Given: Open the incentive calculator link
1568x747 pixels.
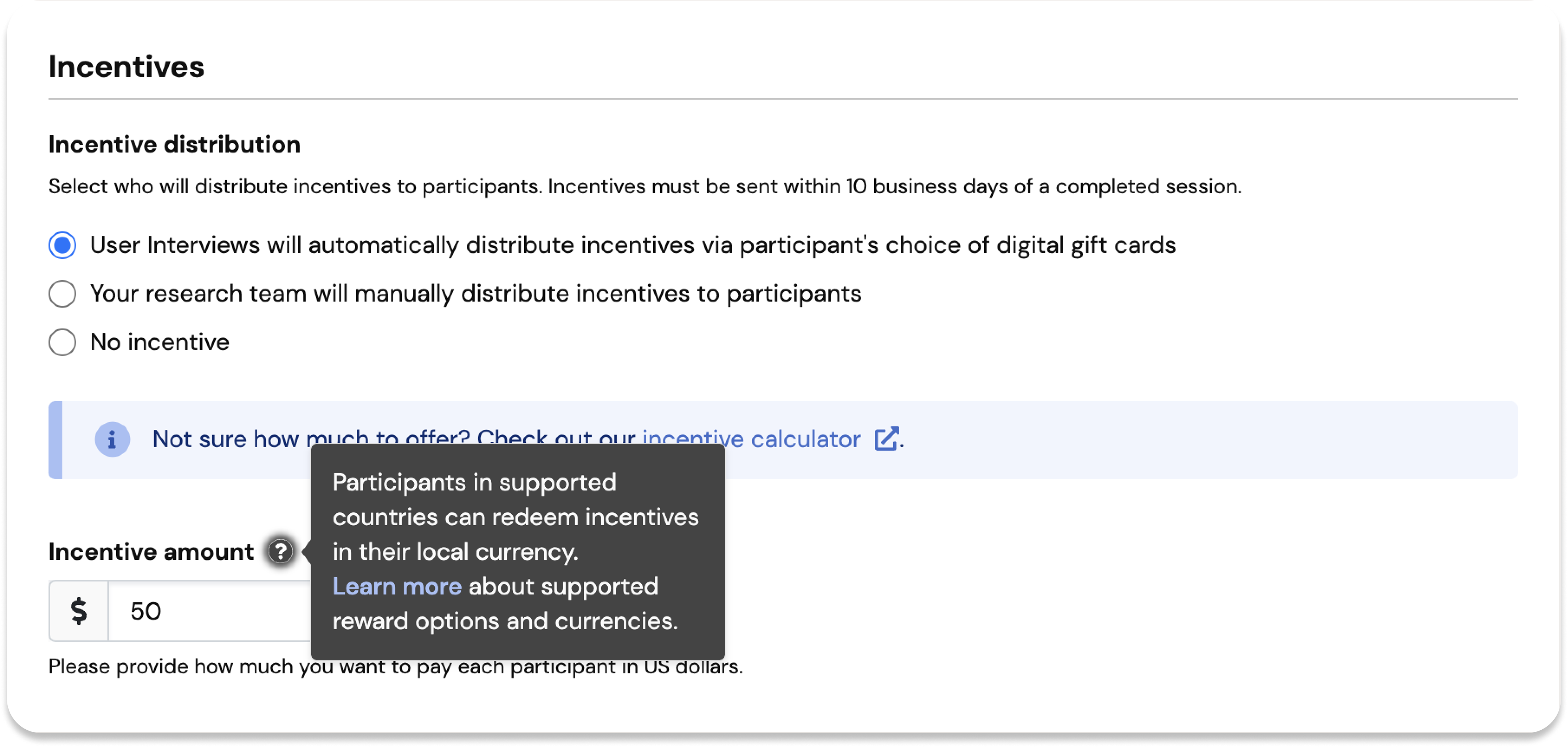Looking at the screenshot, I should pyautogui.click(x=751, y=439).
